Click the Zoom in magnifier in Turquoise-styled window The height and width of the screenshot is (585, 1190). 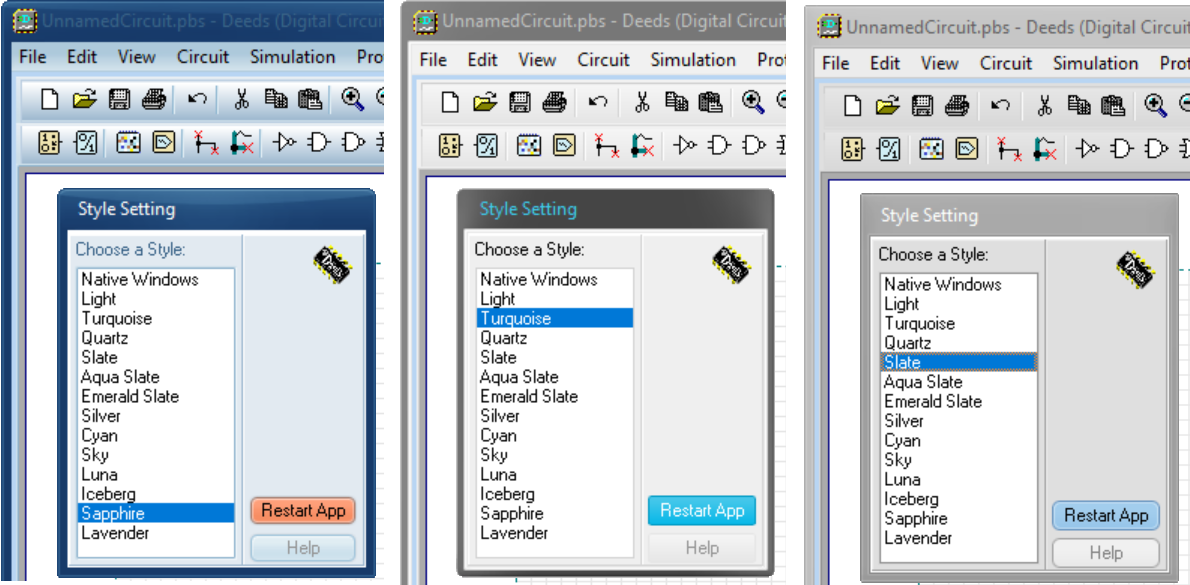[x=754, y=102]
